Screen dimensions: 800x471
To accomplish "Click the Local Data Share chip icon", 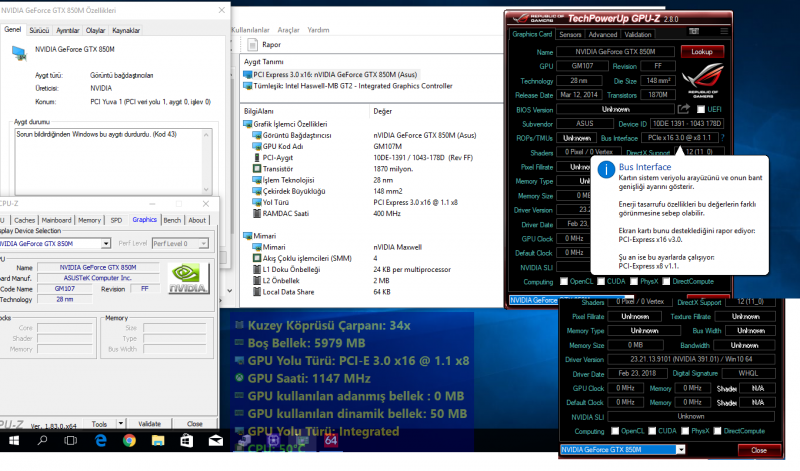I will [257, 292].
